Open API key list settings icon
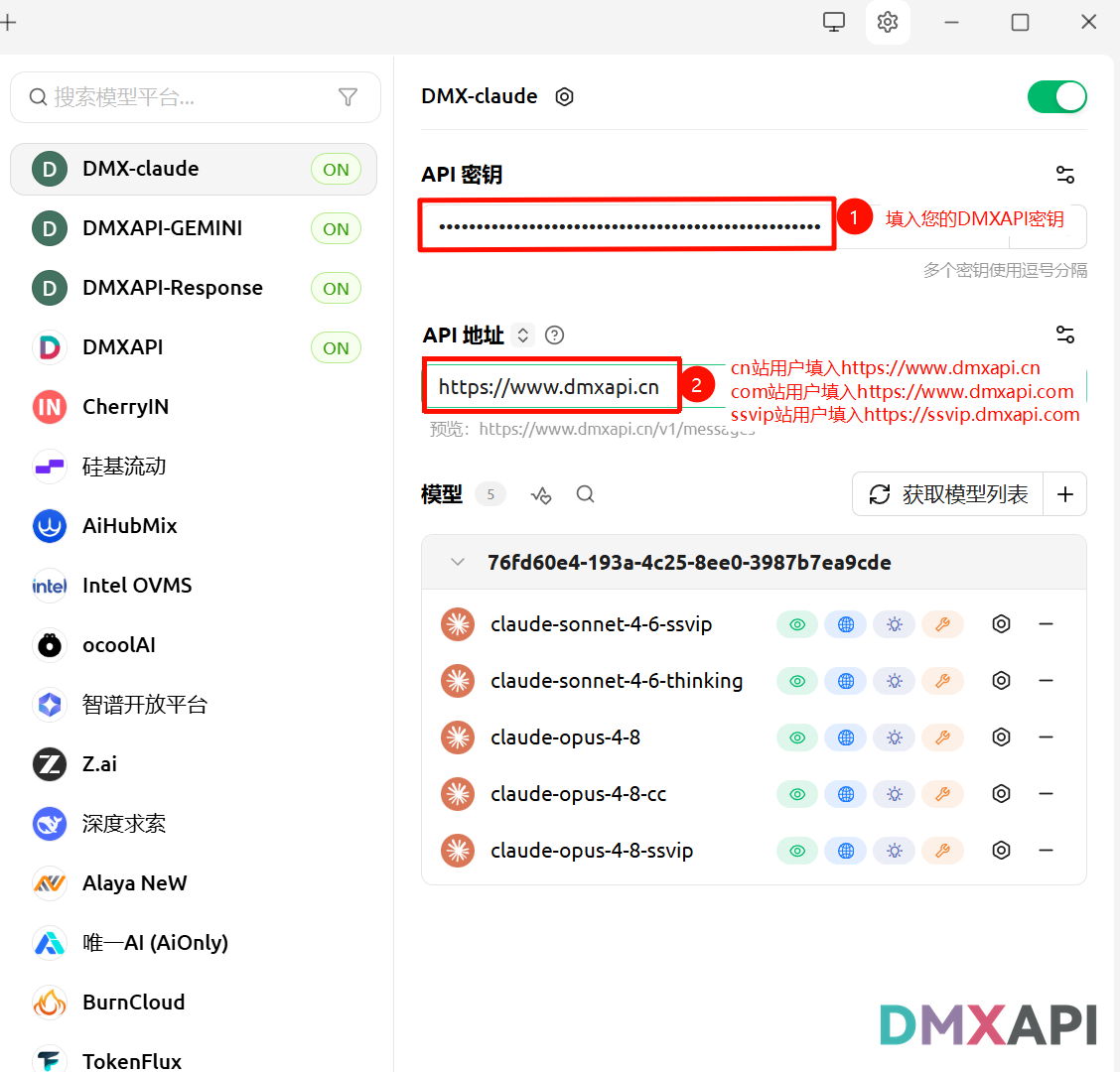The image size is (1120, 1072). 1065,175
